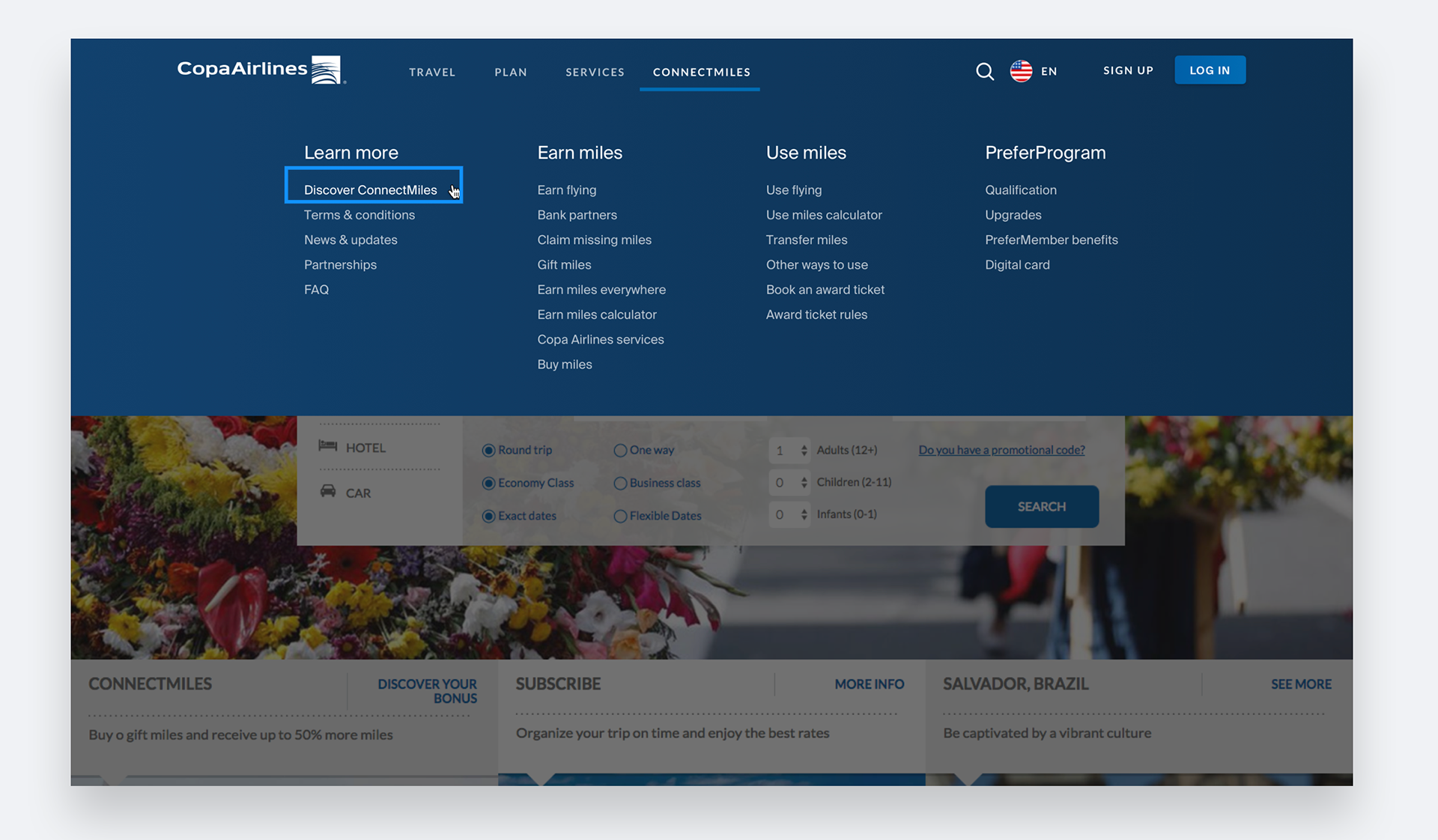The width and height of the screenshot is (1438, 840).
Task: Switch language via EN selector
Action: pyautogui.click(x=1049, y=71)
